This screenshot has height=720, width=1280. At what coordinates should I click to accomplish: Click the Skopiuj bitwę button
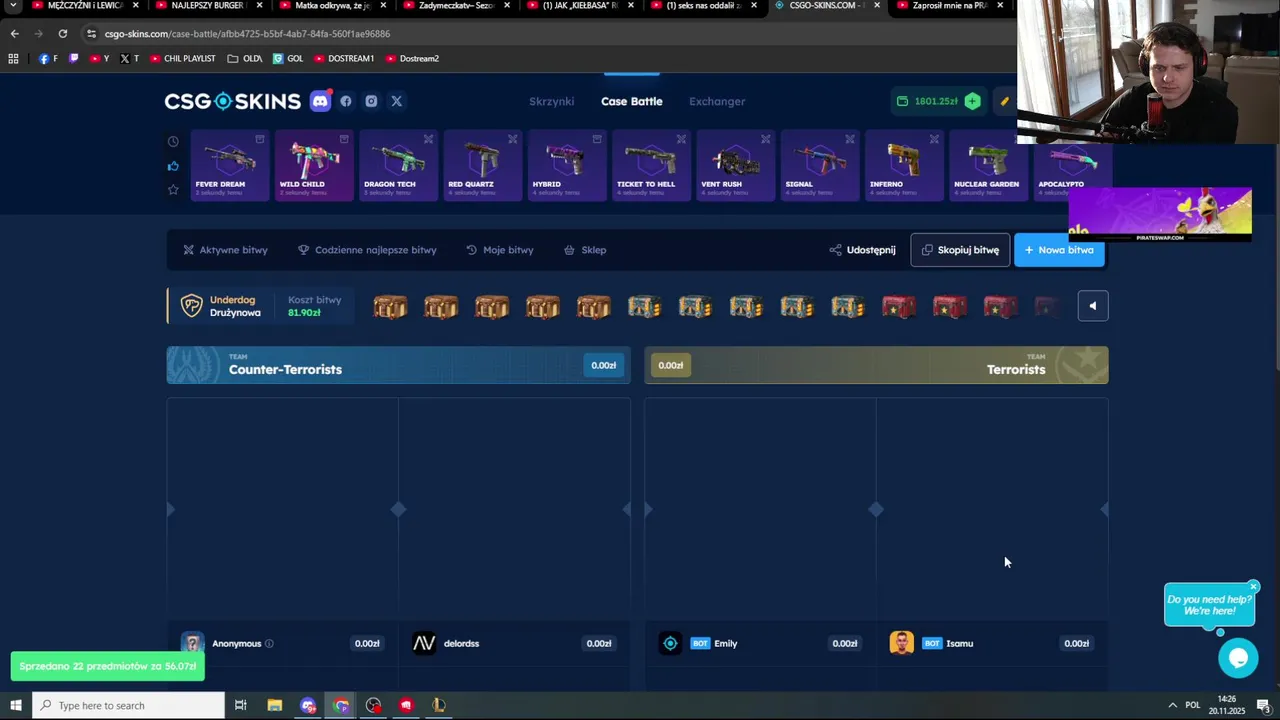point(960,250)
